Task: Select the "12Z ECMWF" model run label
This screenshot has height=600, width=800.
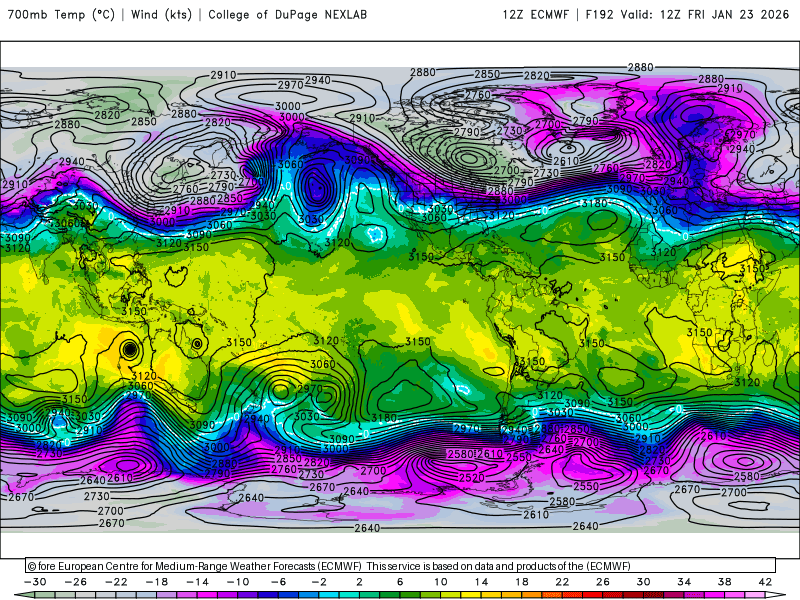Action: [536, 15]
